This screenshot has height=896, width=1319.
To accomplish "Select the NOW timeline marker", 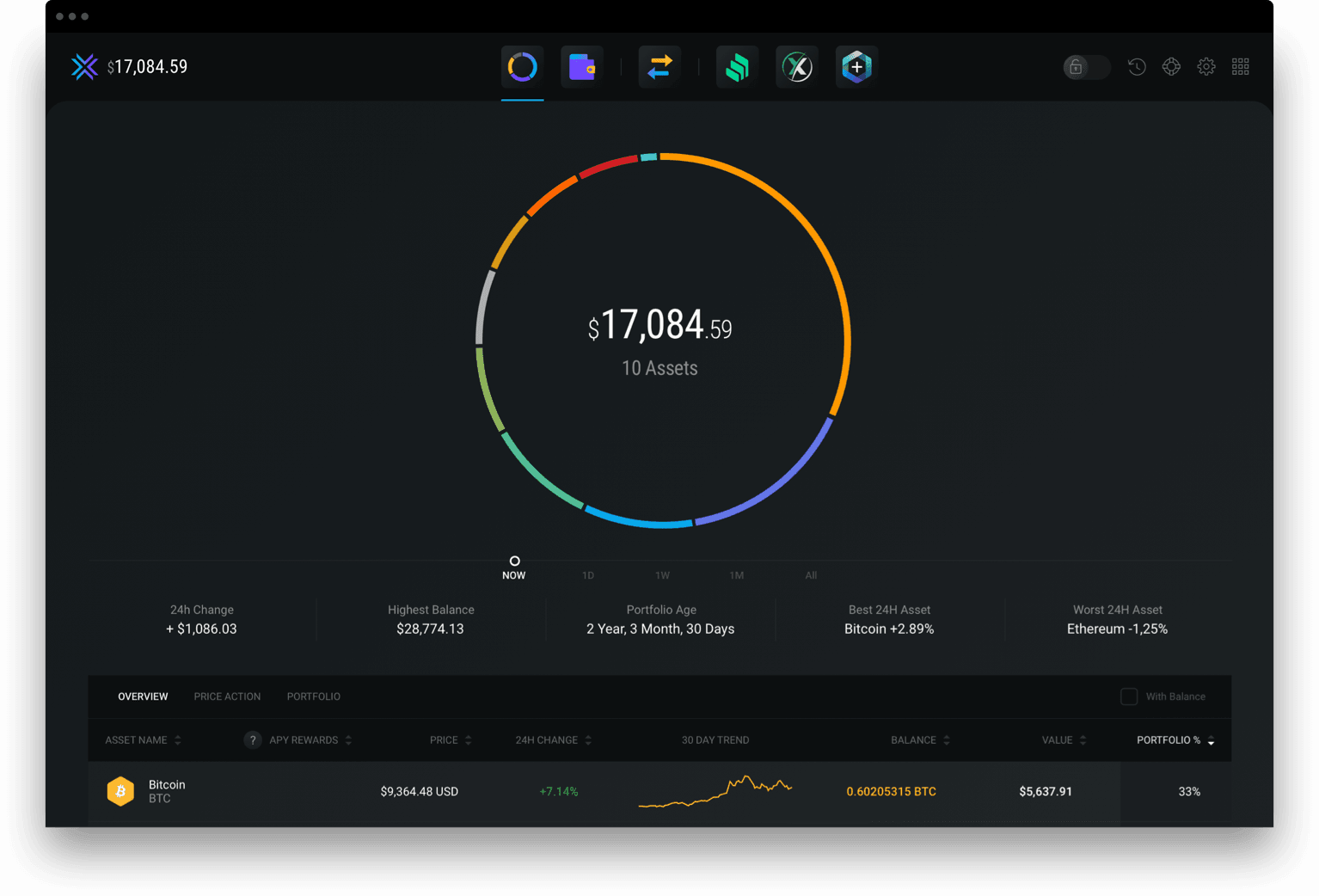I will 514,568.
